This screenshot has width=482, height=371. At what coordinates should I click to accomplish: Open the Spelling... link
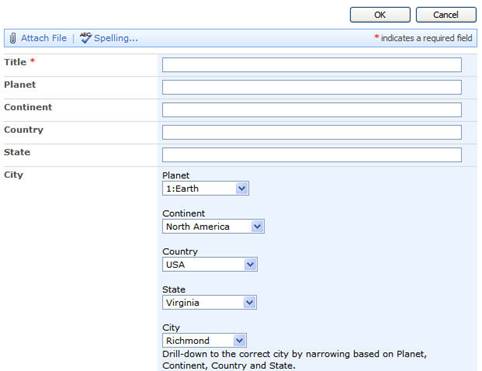[116, 38]
